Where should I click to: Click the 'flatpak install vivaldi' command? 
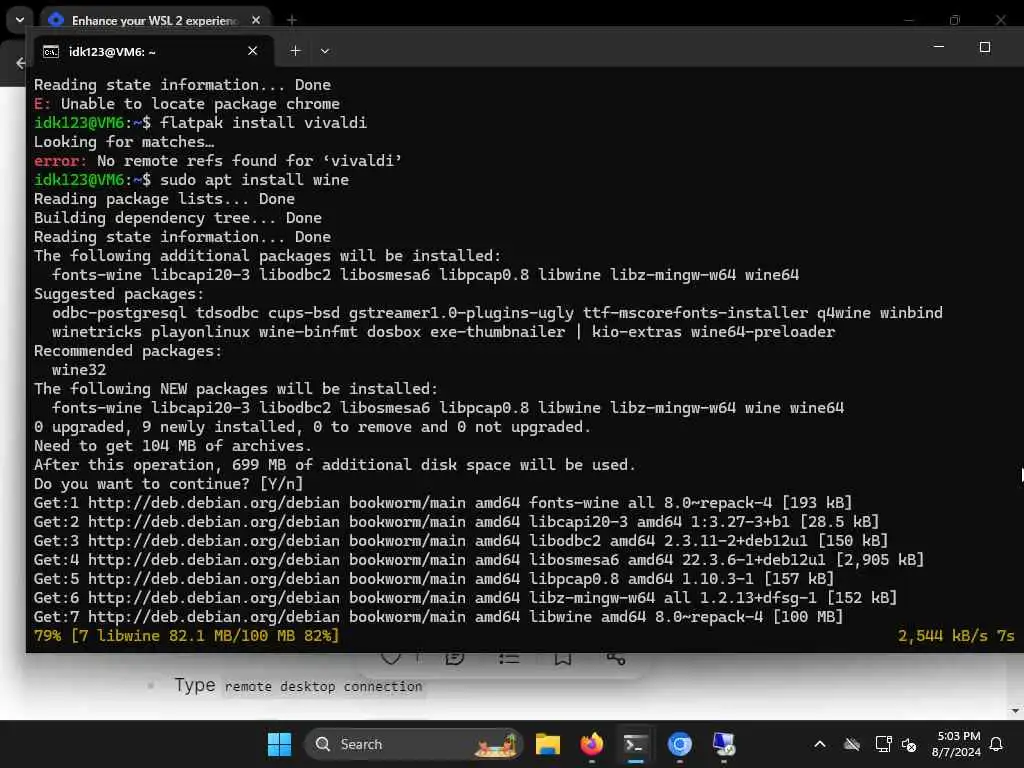pyautogui.click(x=263, y=123)
